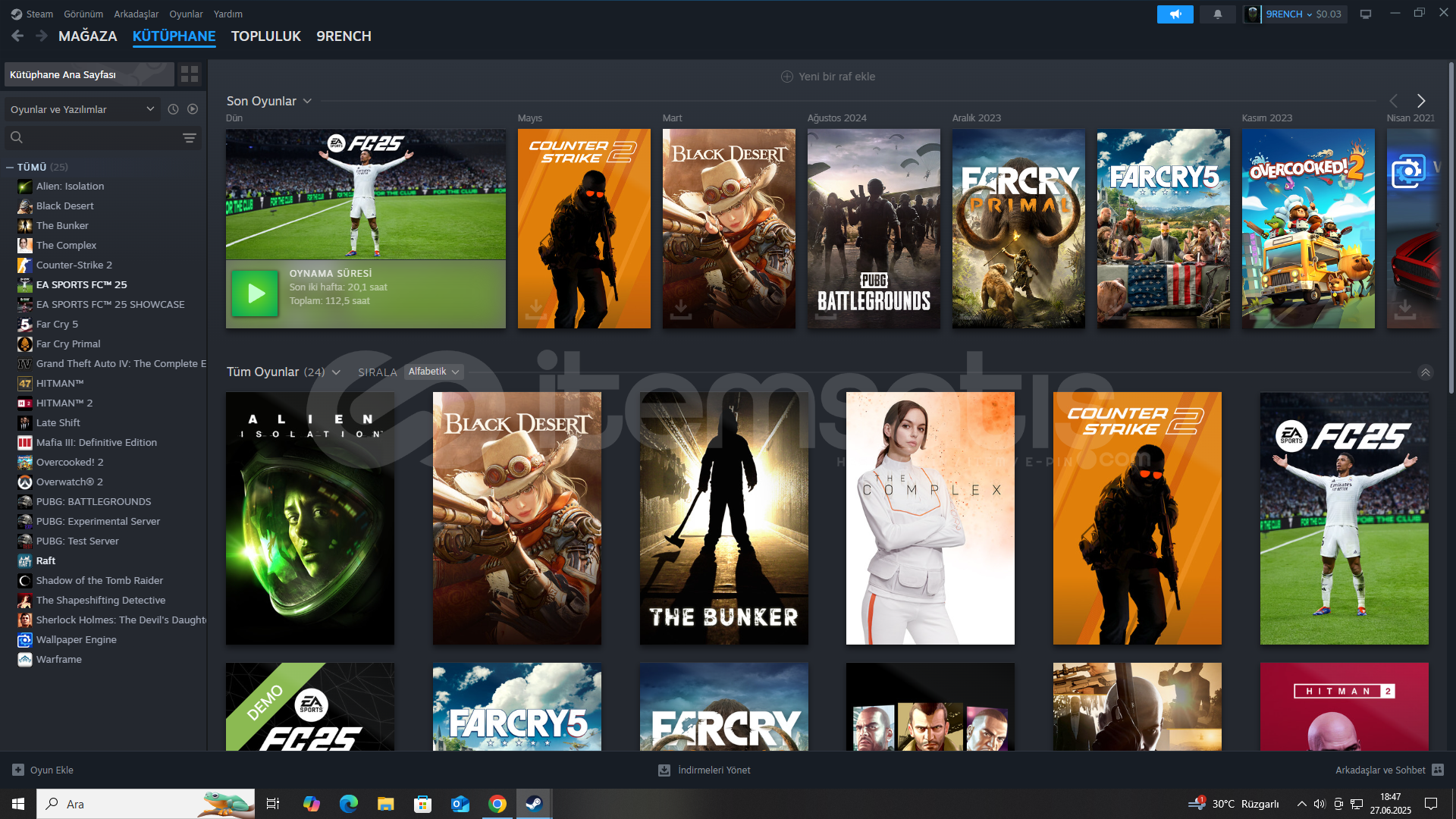Click the Oyun Ekle label
The image size is (1456, 819).
[52, 770]
